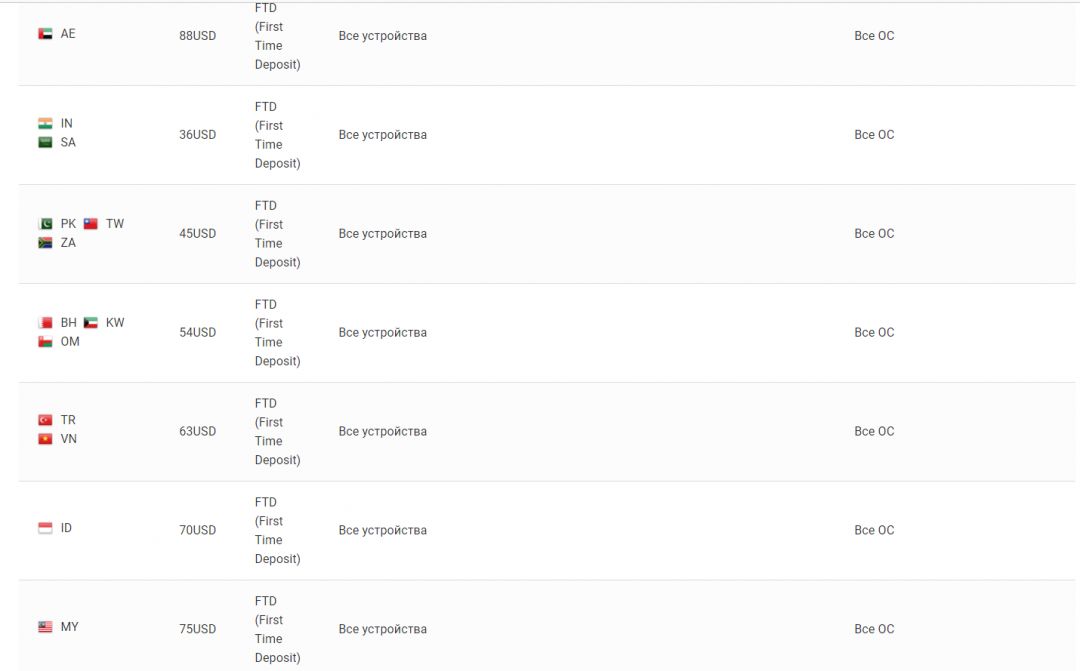1080x671 pixels.
Task: Select the Pakistan PK flag icon
Action: (45, 224)
